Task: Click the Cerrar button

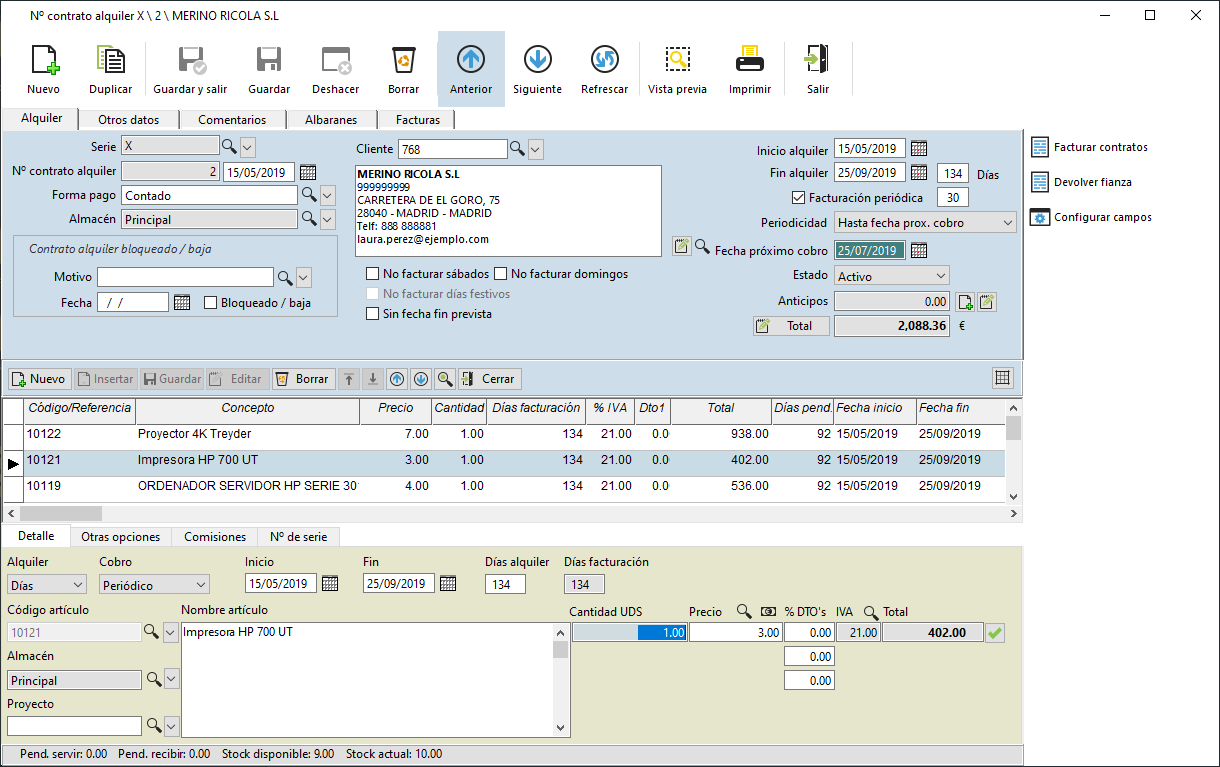Action: tap(490, 379)
